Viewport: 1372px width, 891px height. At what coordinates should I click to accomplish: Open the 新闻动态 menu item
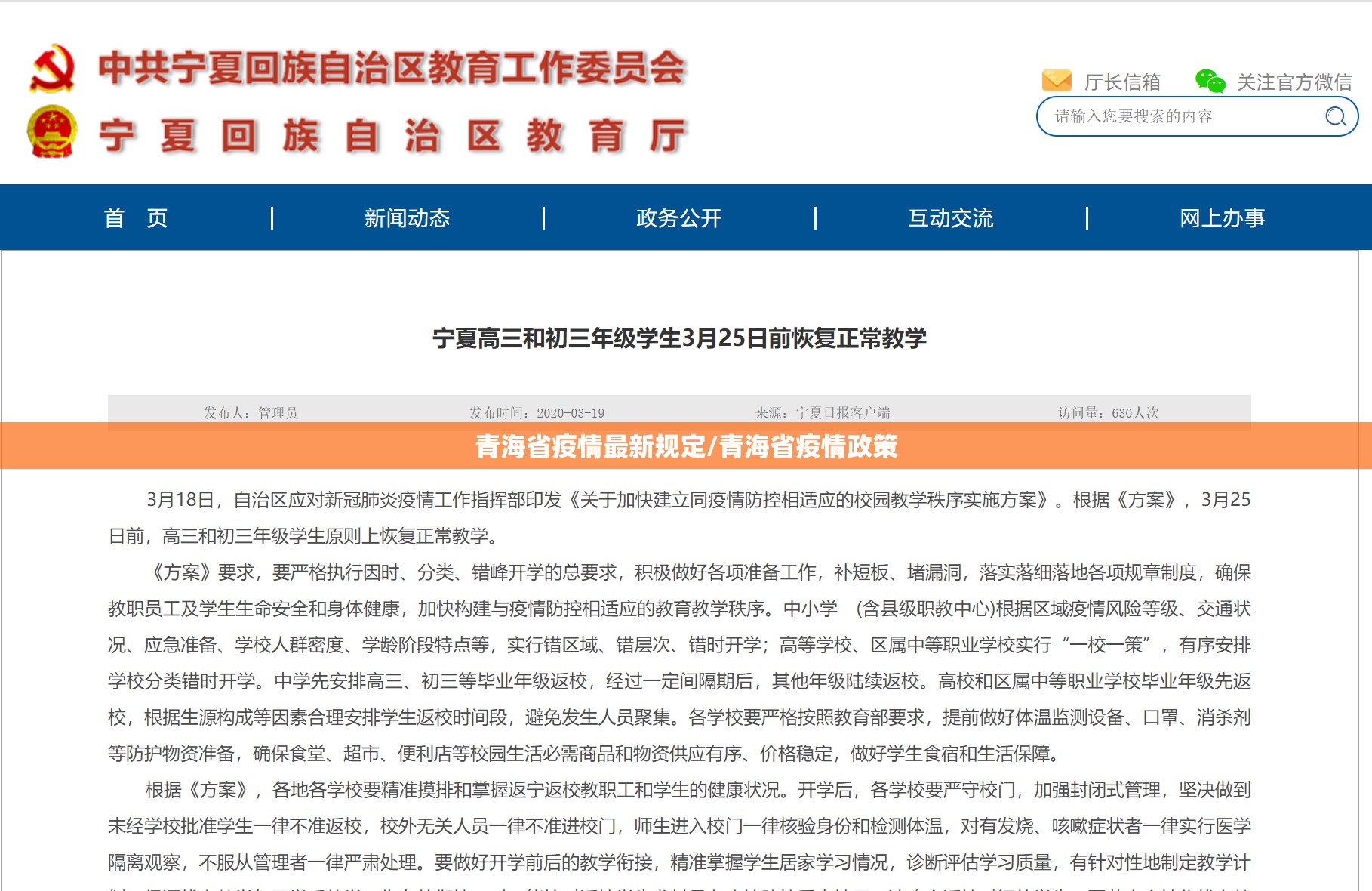(x=407, y=218)
